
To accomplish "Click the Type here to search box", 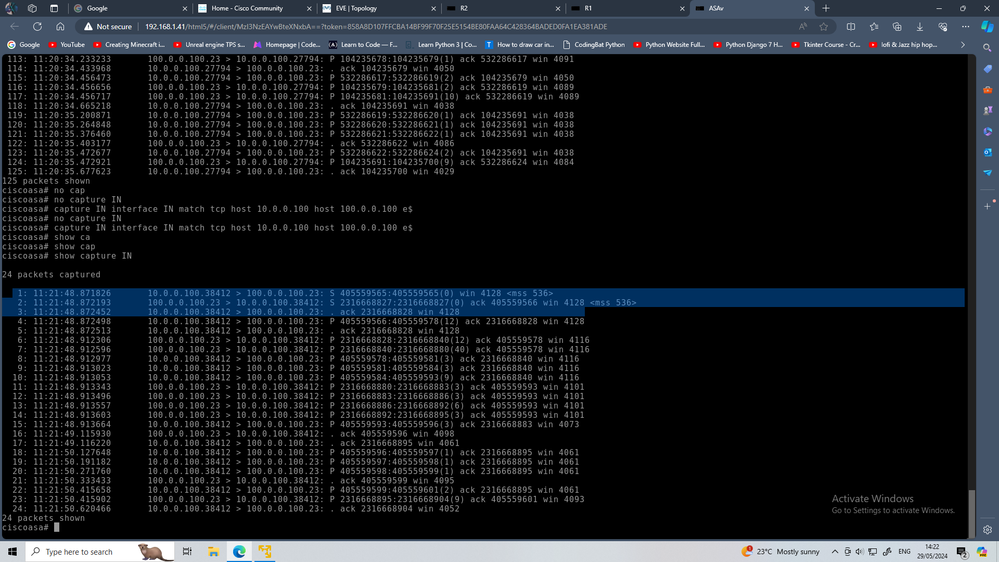I will (x=100, y=551).
